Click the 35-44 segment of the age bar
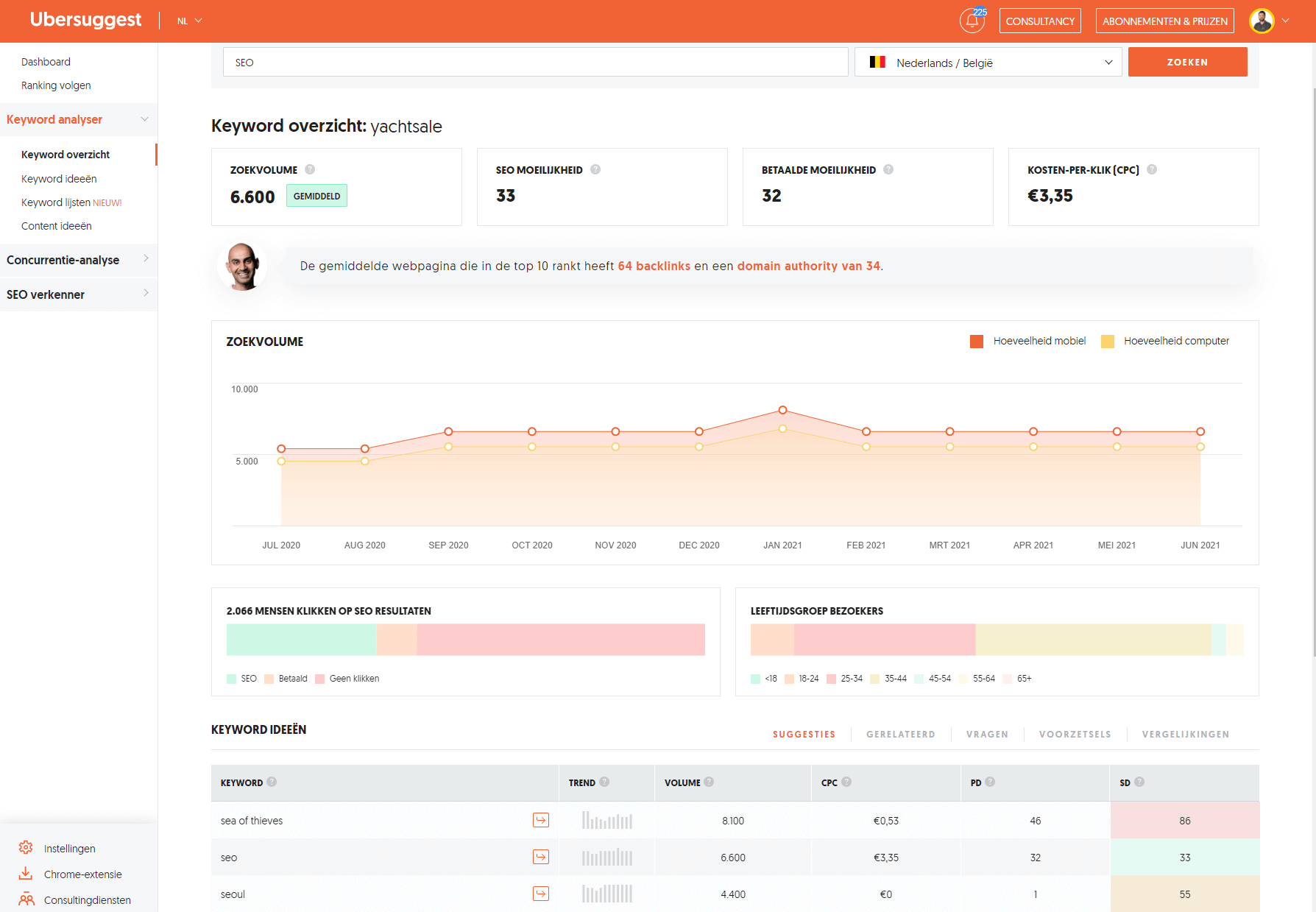 click(1094, 640)
